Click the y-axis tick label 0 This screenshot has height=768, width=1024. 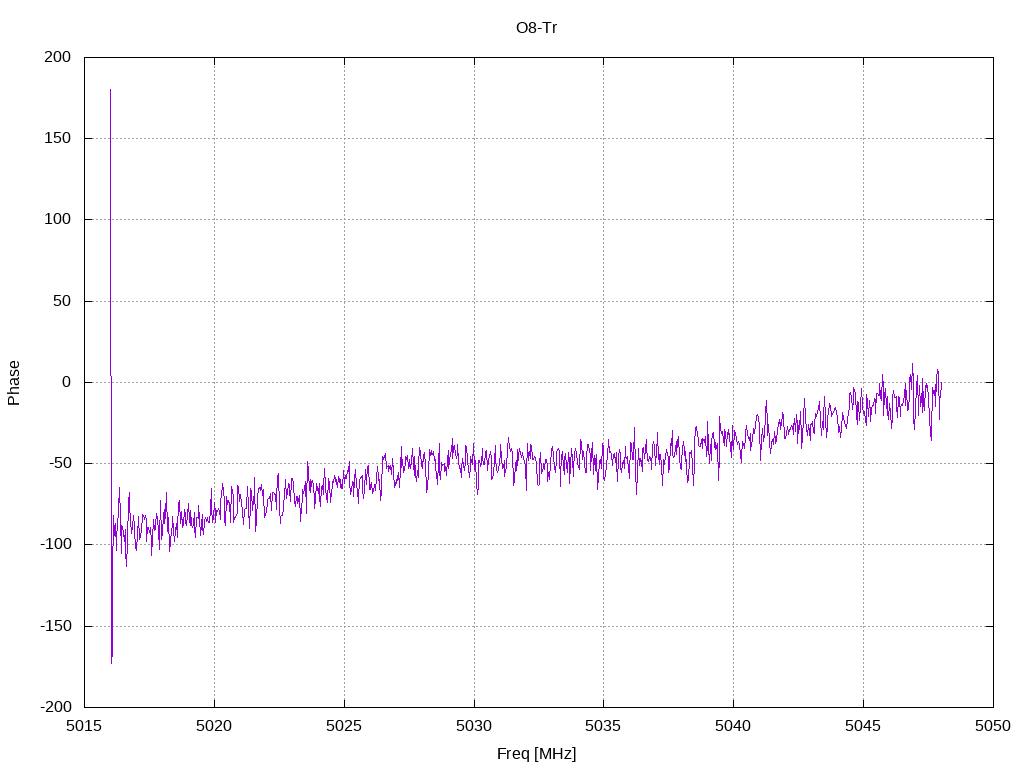click(67, 382)
